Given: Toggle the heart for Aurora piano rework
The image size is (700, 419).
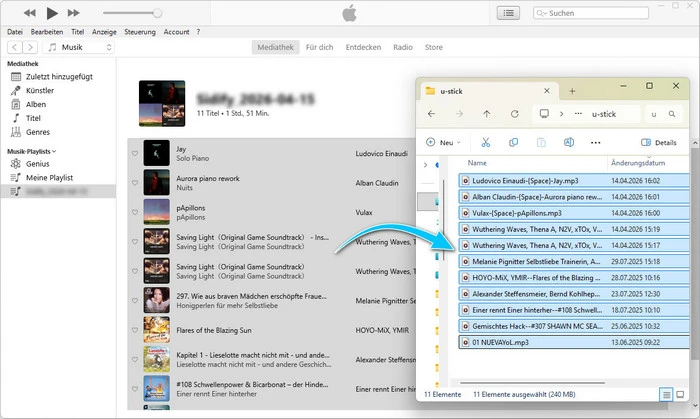Looking at the screenshot, I should [135, 183].
